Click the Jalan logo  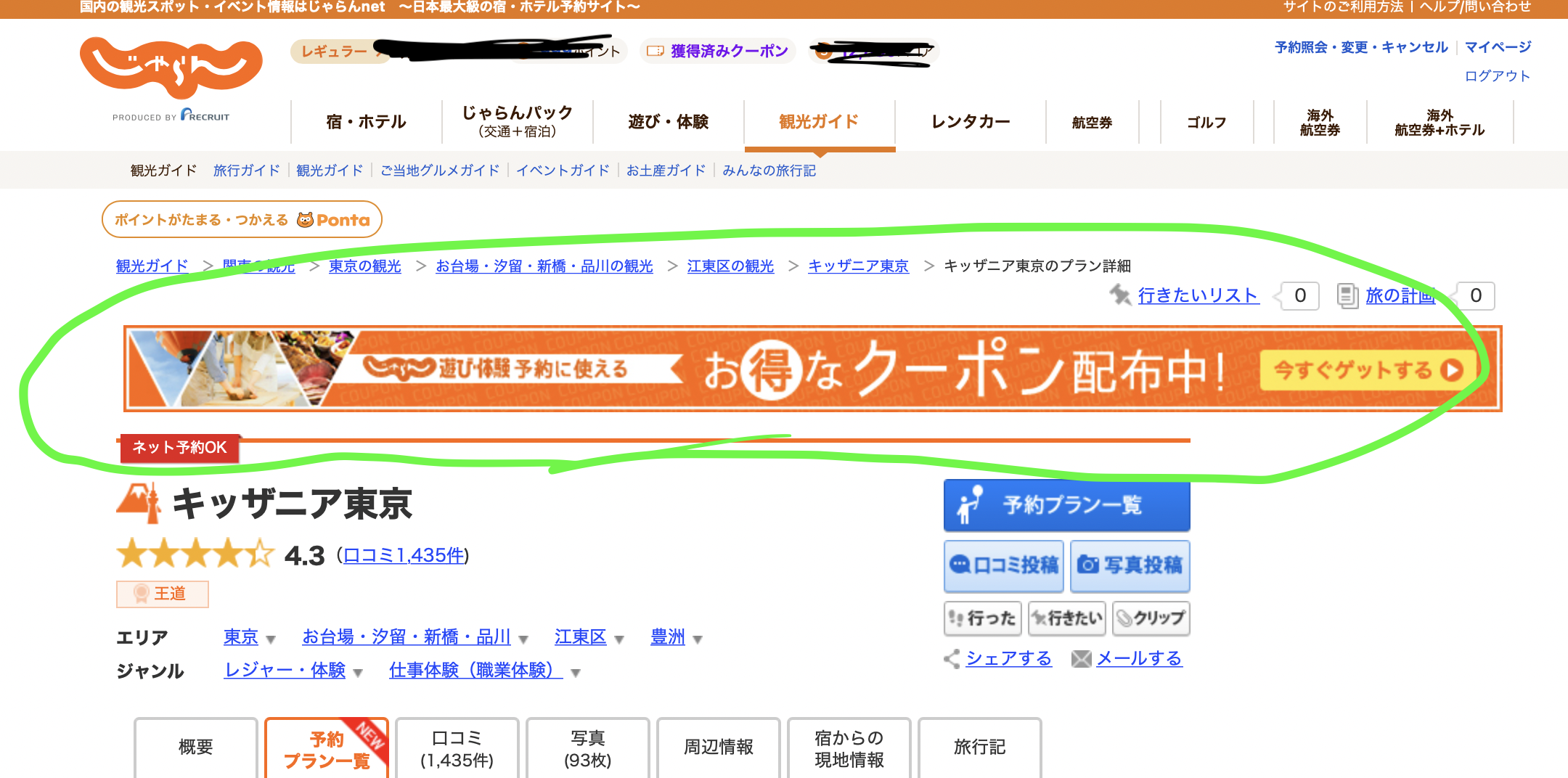(x=171, y=68)
